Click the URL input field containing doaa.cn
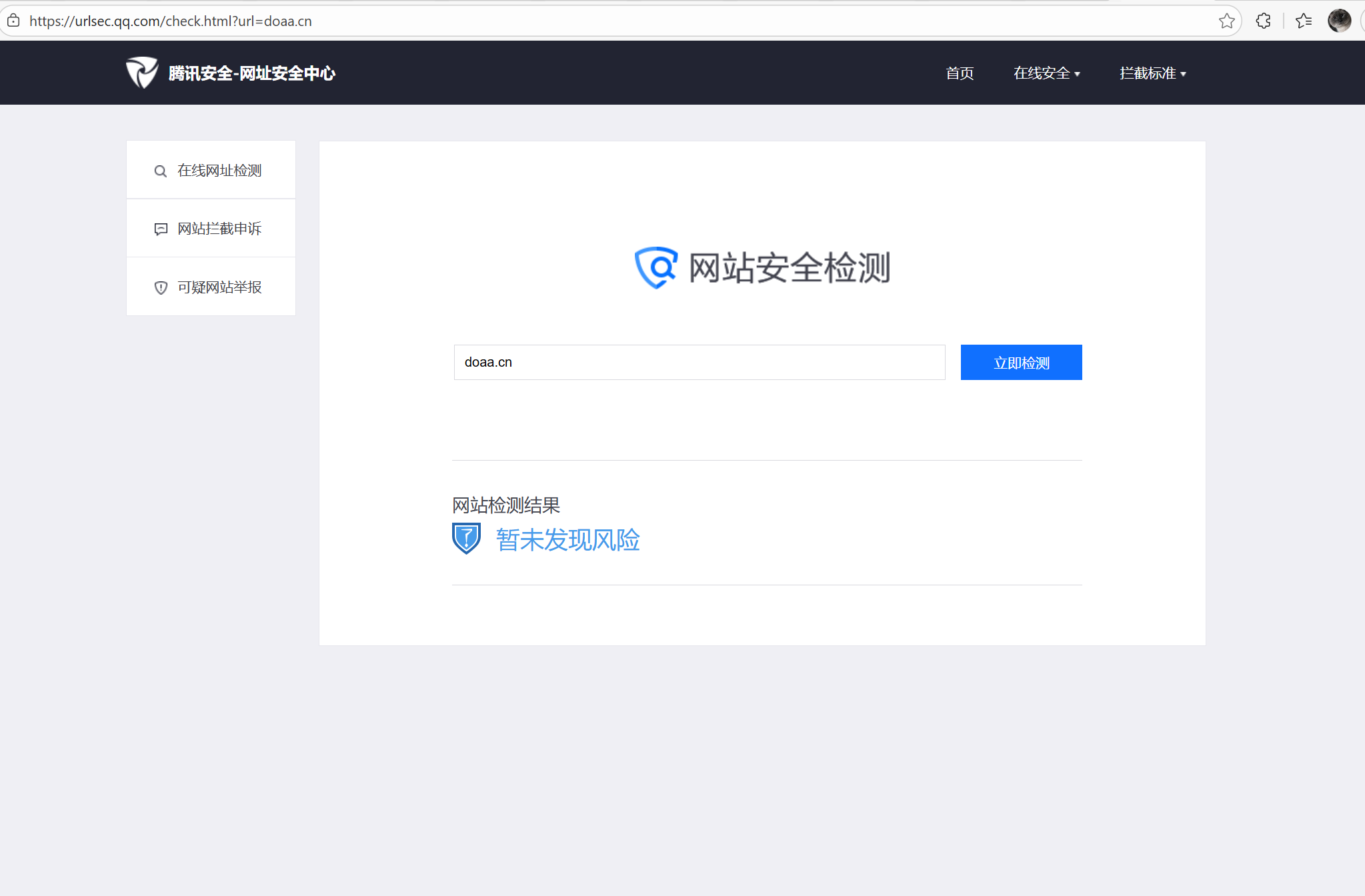Viewport: 1365px width, 896px height. pos(699,362)
